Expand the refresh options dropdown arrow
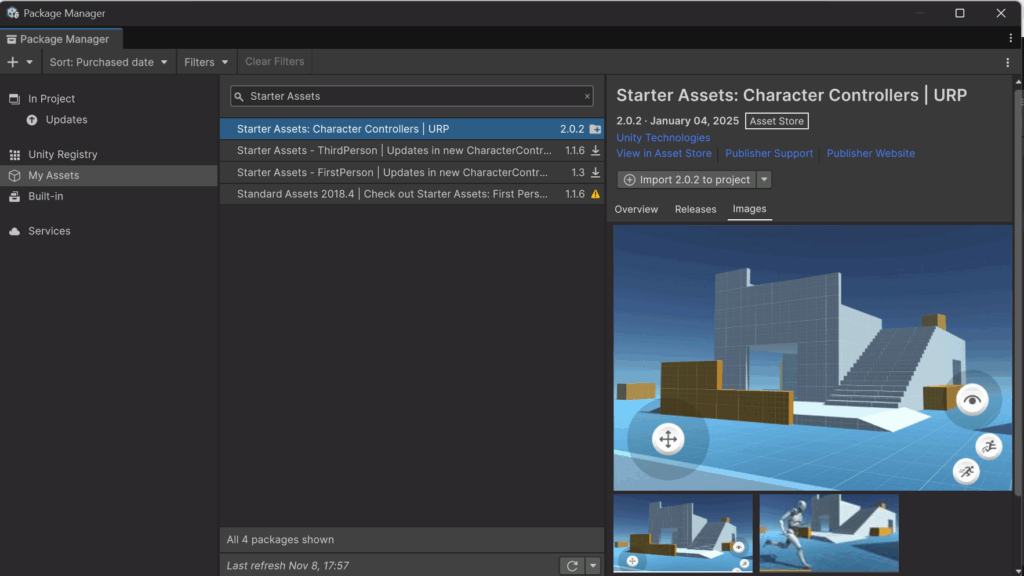The width and height of the screenshot is (1024, 576). point(593,566)
